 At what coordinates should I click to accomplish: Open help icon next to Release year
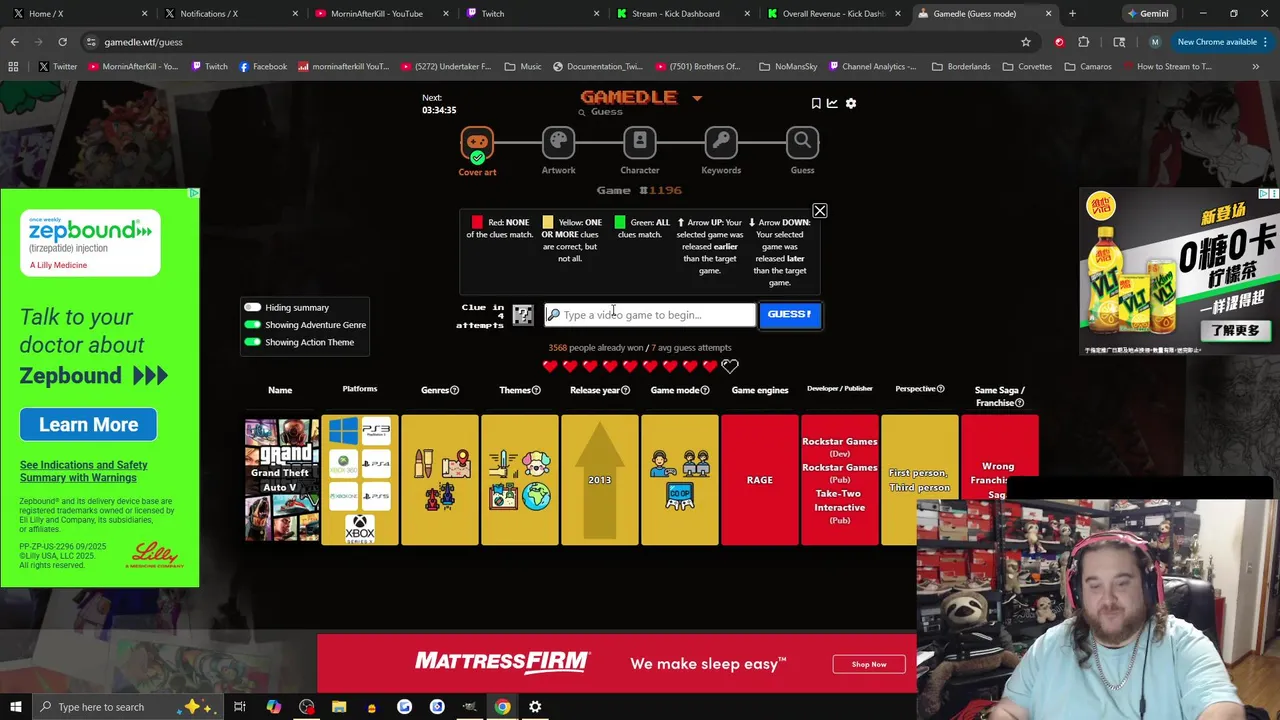[626, 390]
